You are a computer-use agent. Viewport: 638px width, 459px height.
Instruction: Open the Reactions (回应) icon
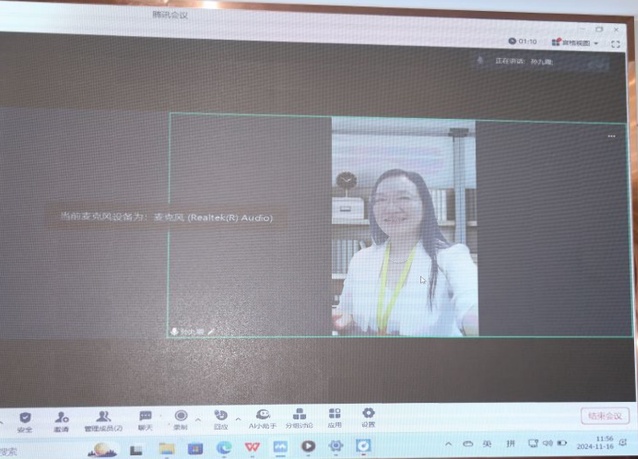(221, 418)
